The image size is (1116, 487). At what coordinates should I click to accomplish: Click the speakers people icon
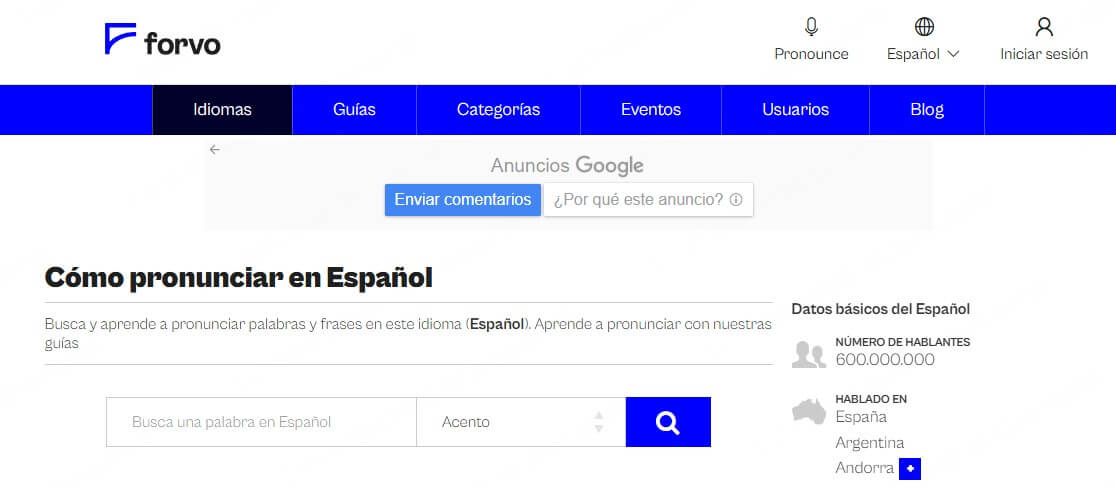[809, 355]
